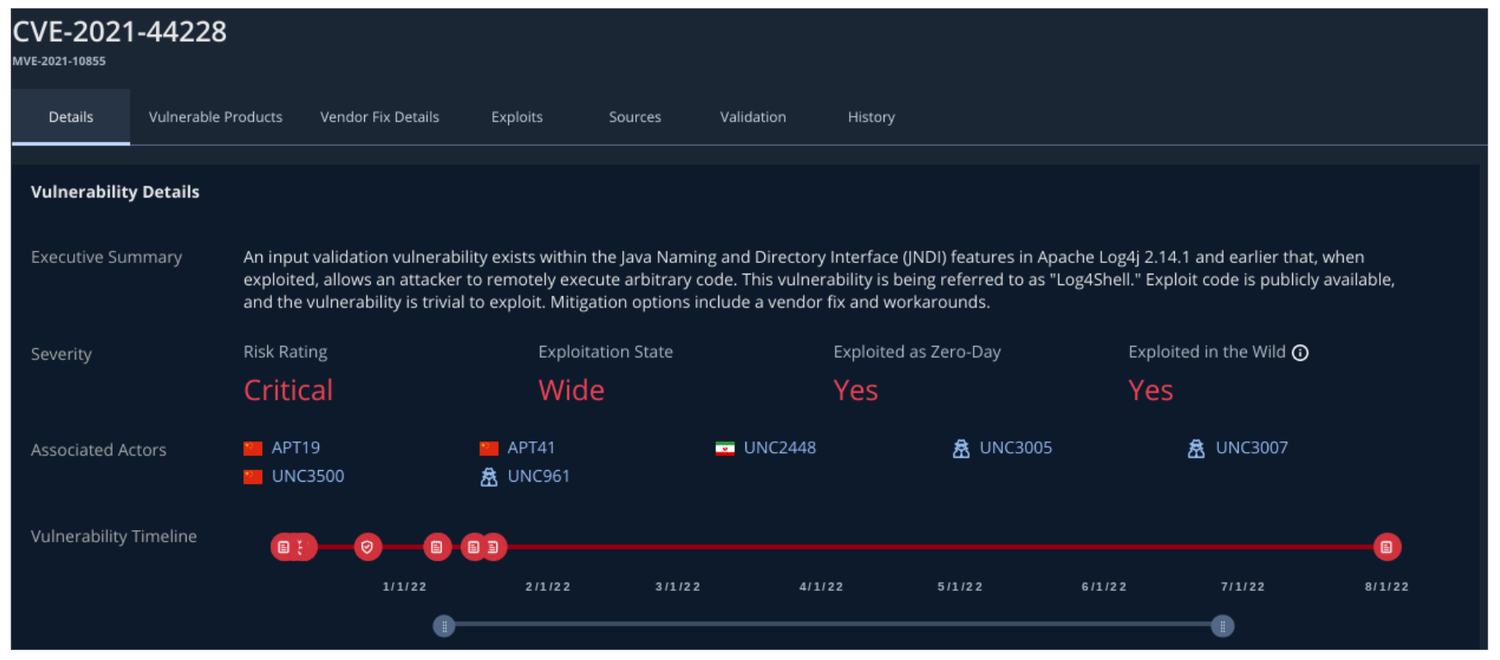The height and width of the screenshot is (660, 1500).
Task: Click the CVE-2021-44228 page title
Action: 119,32
